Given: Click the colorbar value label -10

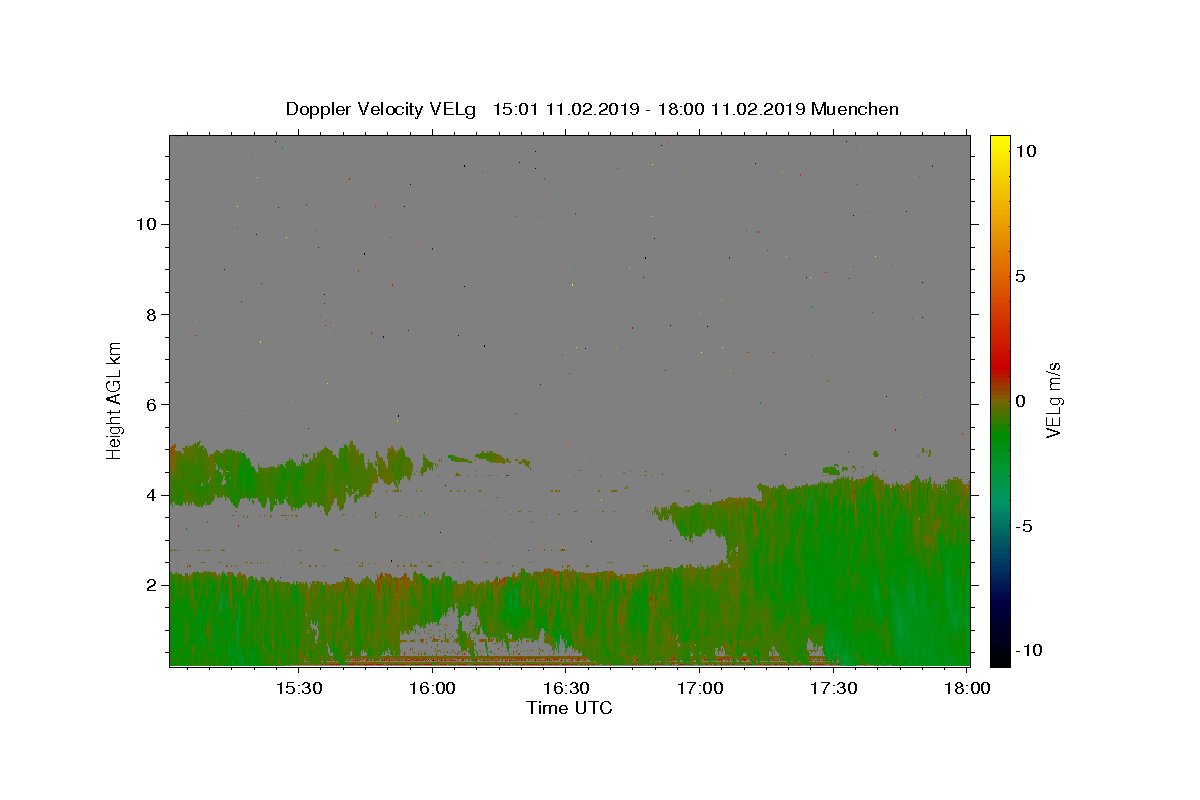Looking at the screenshot, I should click(x=1029, y=651).
